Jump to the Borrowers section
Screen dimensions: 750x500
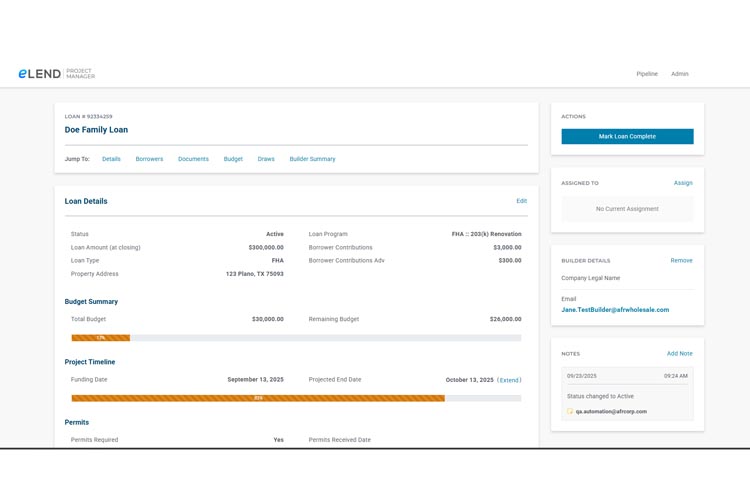pyautogui.click(x=149, y=159)
